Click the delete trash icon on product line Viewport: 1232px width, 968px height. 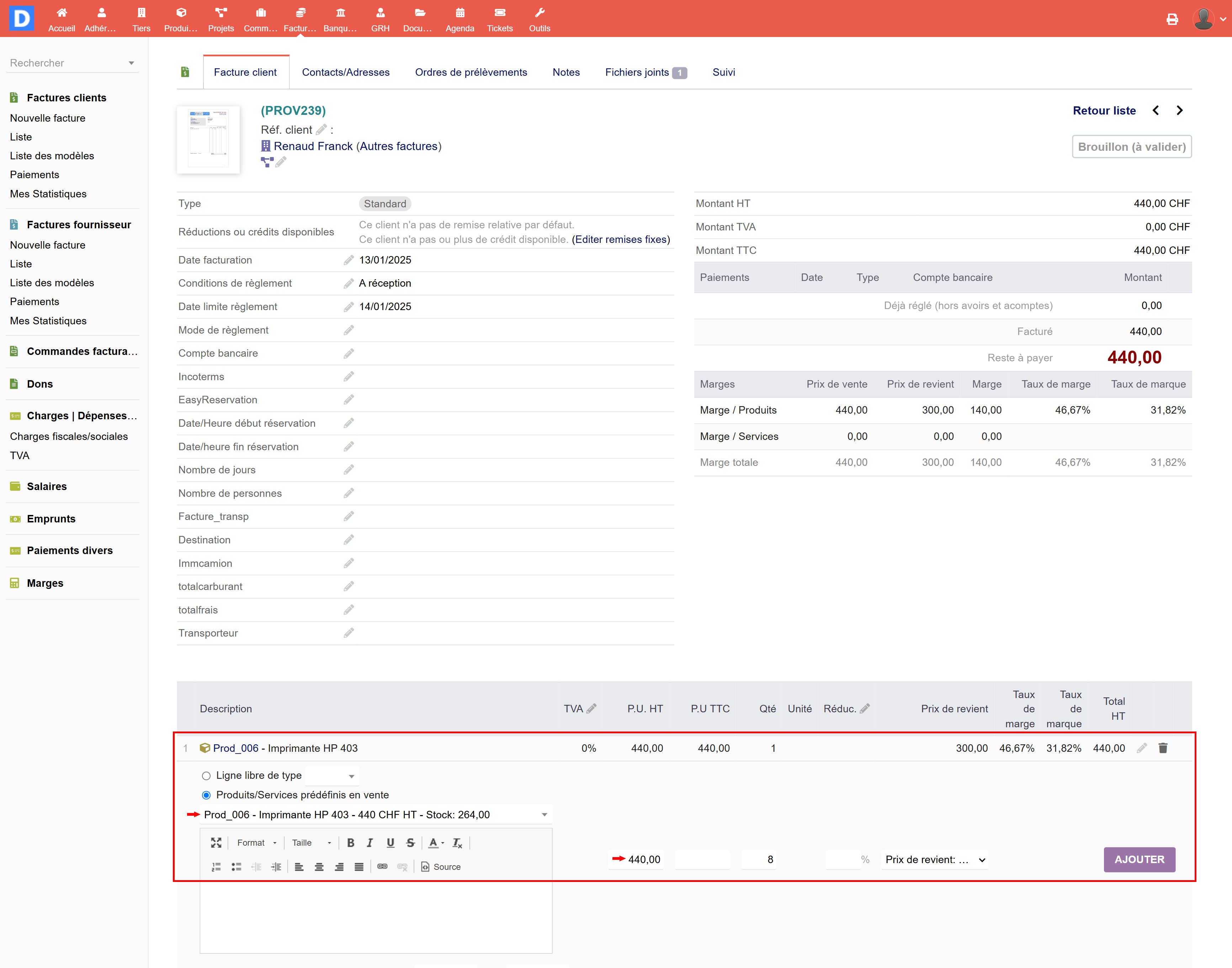(1163, 748)
